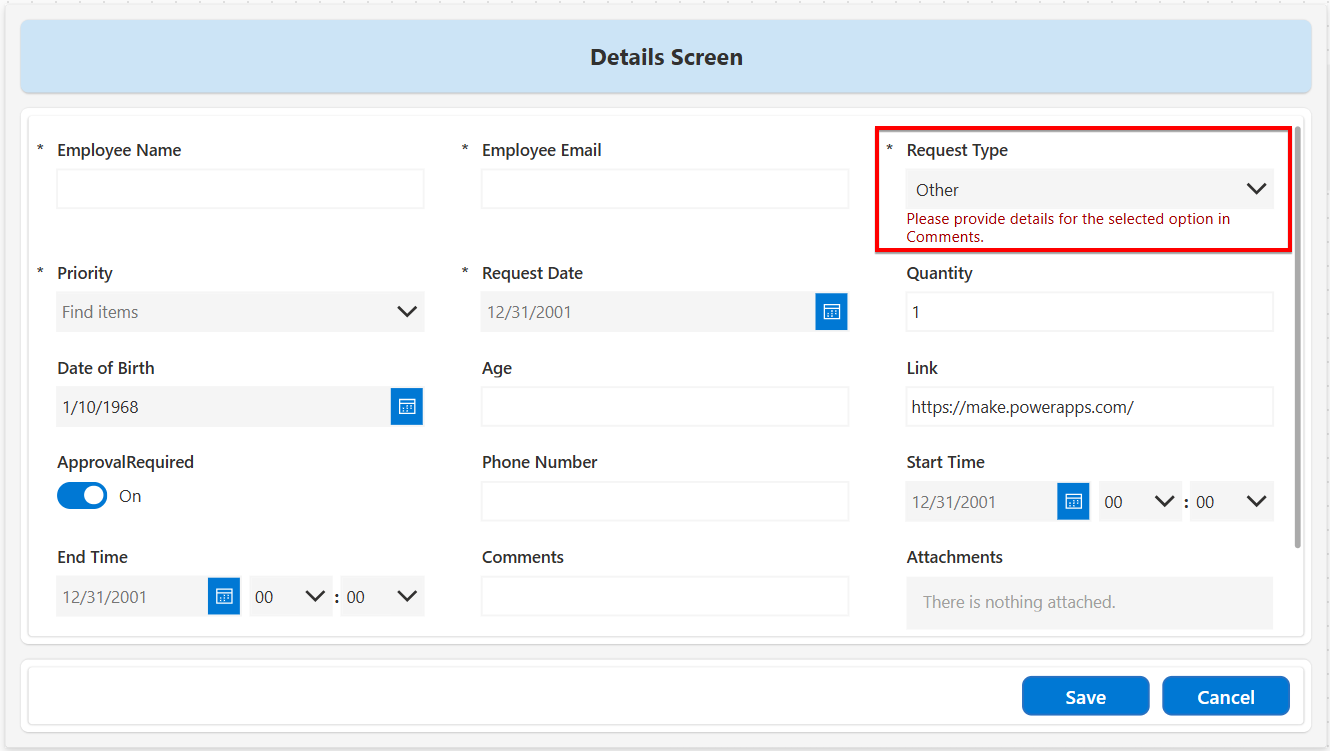
Task: Click into the Comments input field
Action: 665,597
